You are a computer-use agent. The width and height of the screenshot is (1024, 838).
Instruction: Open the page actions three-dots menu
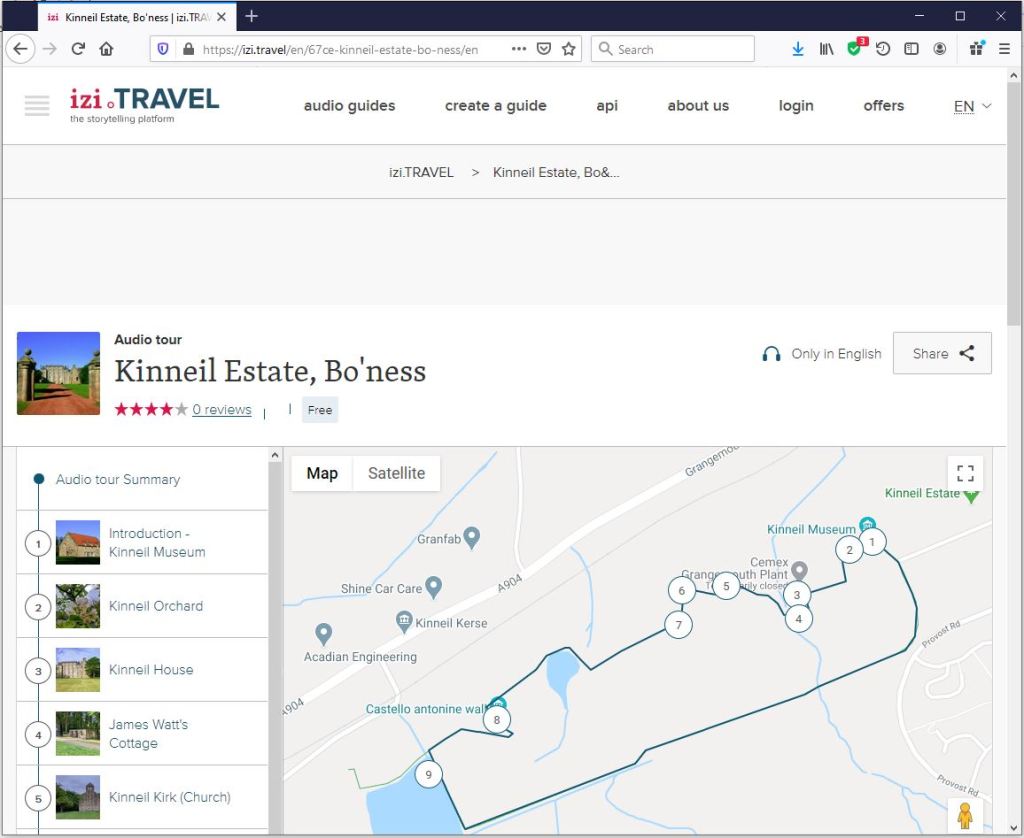[x=518, y=49]
